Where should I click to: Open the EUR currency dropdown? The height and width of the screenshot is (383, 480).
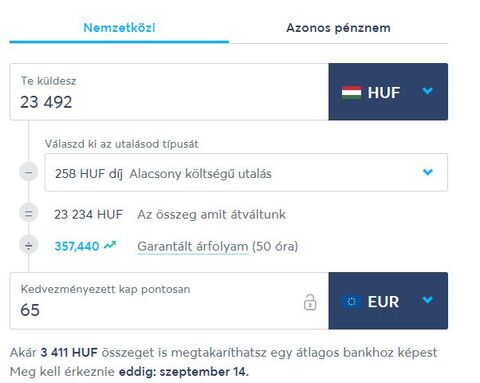[x=388, y=301]
